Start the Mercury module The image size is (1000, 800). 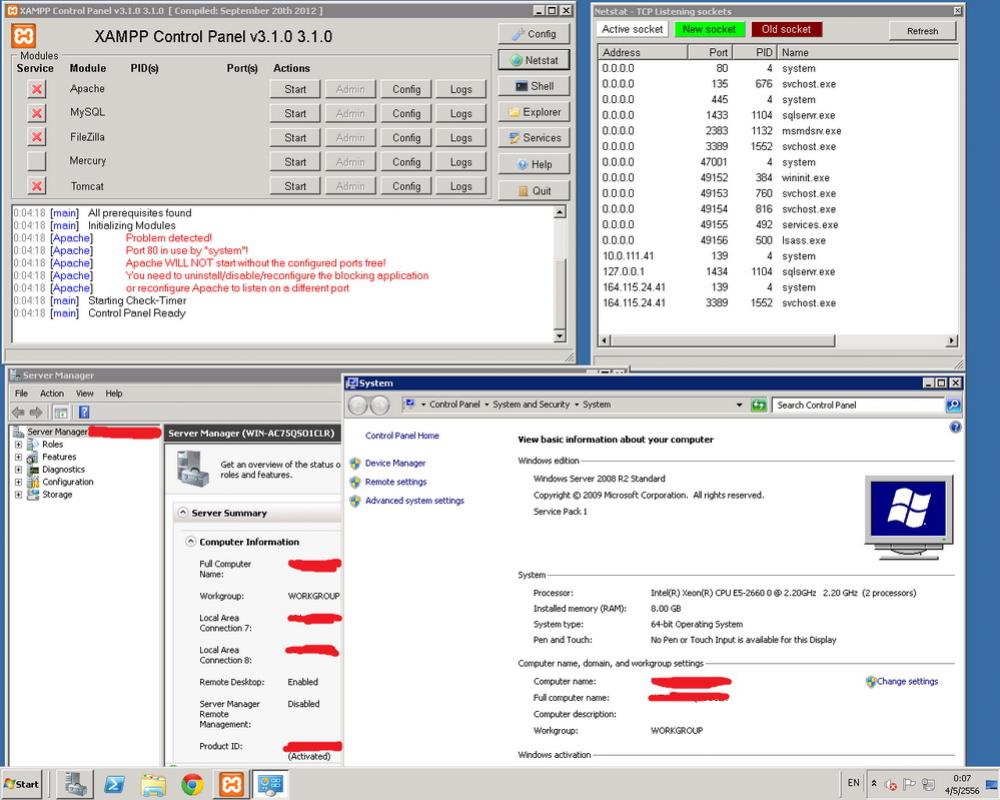tap(295, 162)
